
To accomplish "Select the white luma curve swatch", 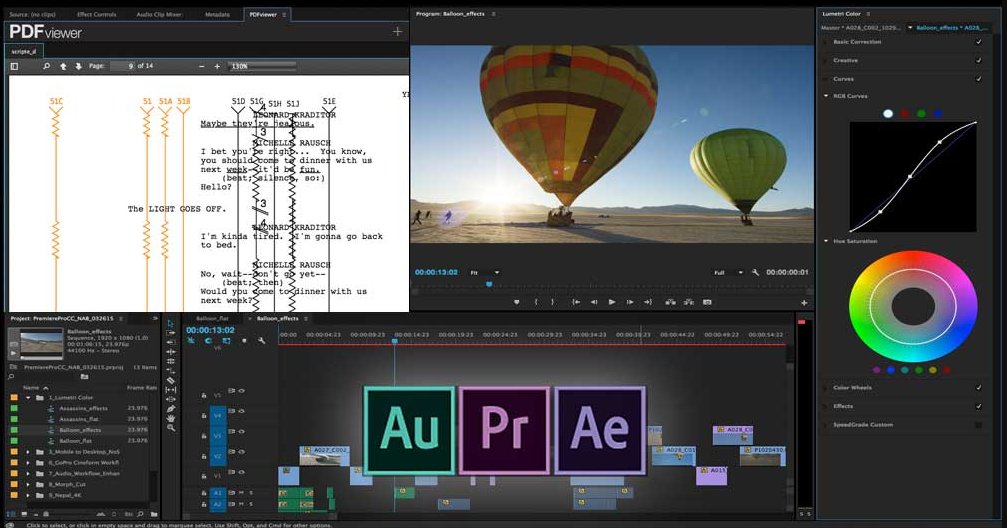I will [888, 114].
